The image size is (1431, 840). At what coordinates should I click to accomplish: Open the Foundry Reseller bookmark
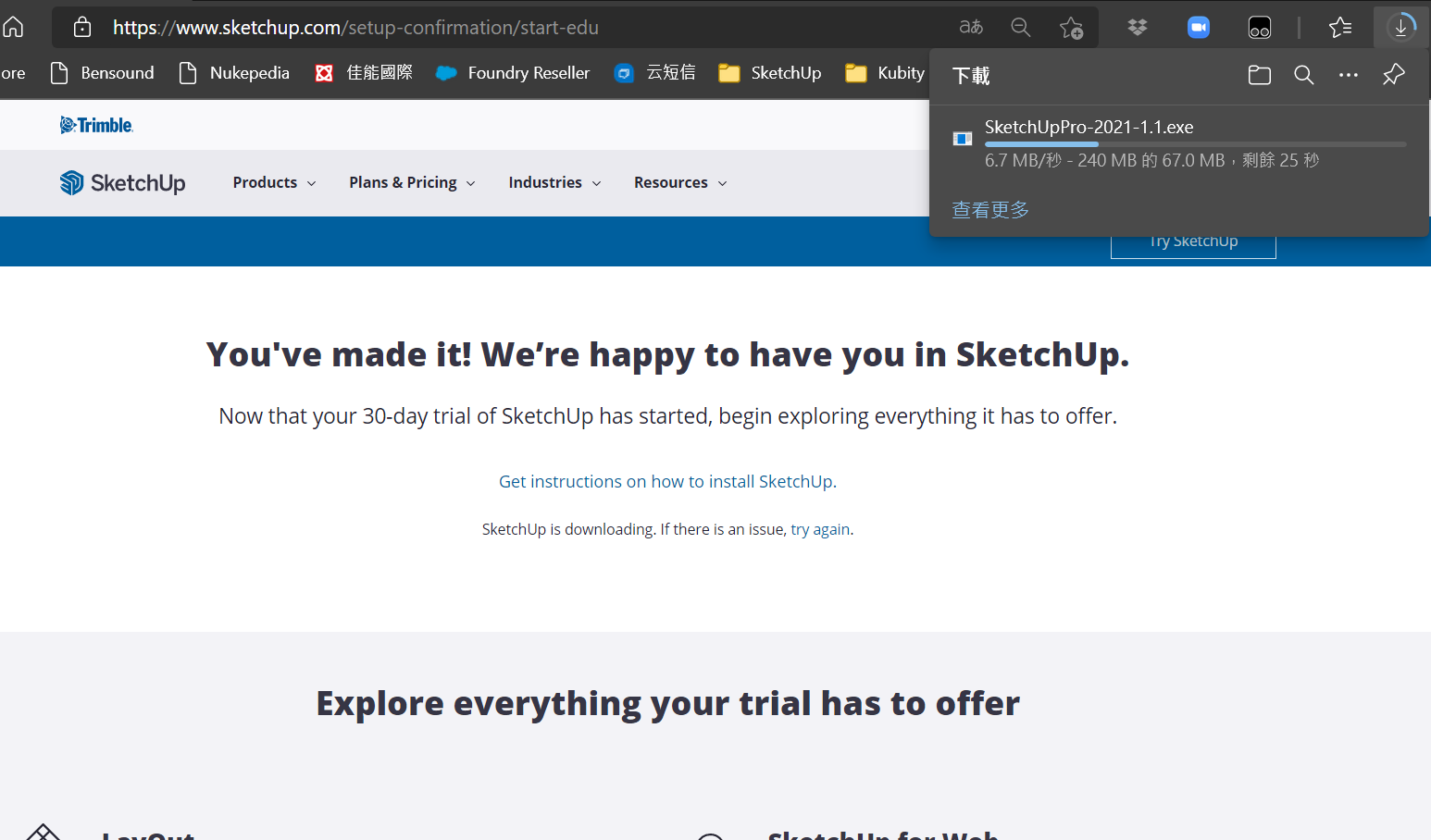coord(513,73)
